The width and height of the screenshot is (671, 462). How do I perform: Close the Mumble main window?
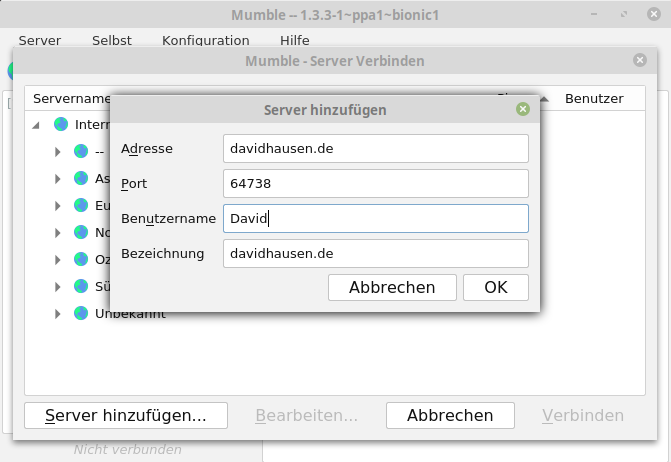[x=653, y=14]
